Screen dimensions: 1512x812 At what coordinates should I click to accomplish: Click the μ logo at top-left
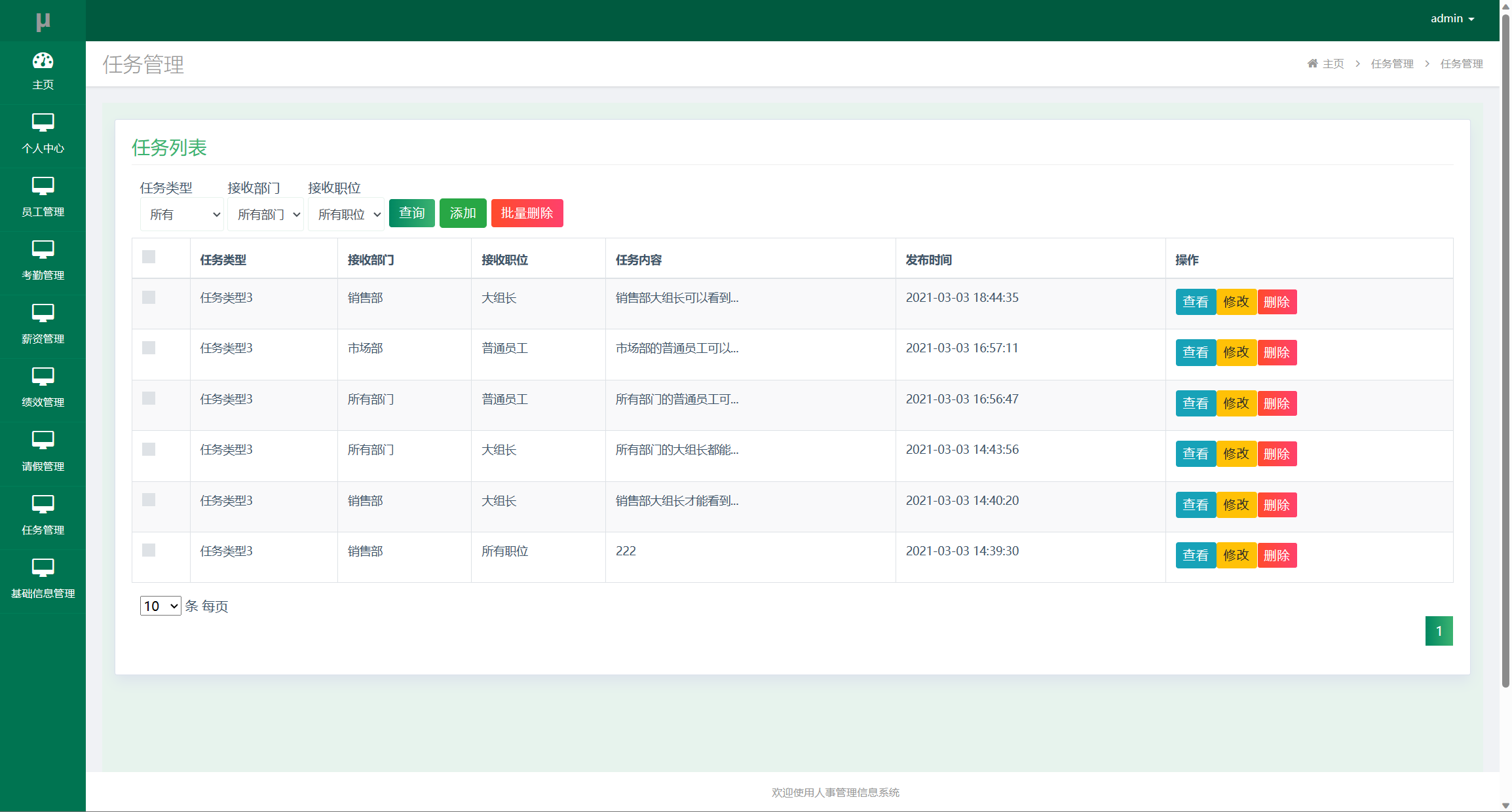click(43, 22)
